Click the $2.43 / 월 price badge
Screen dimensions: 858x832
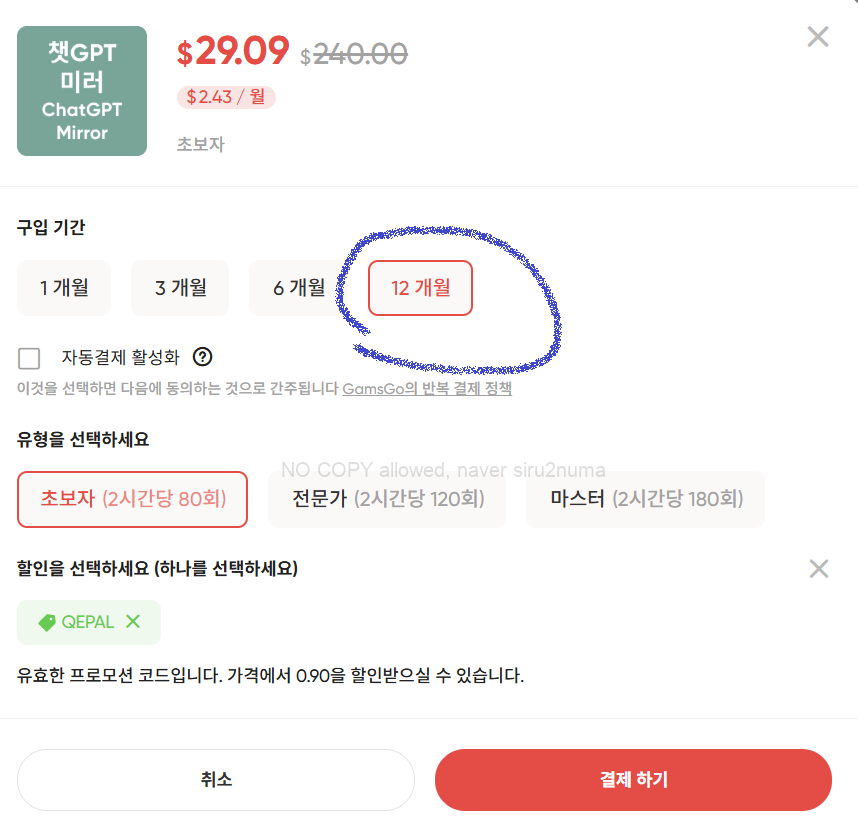(x=226, y=97)
